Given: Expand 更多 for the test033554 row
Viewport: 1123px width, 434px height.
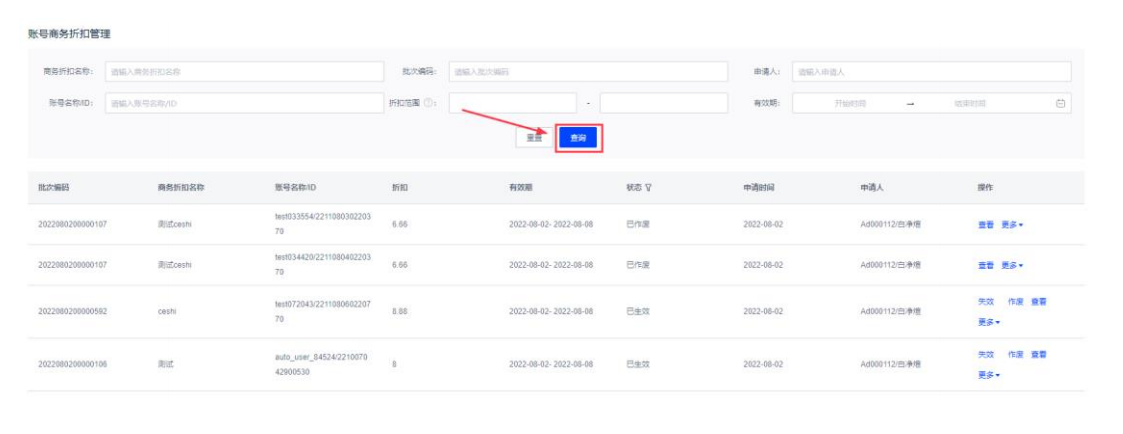Looking at the screenshot, I should click(x=1012, y=225).
